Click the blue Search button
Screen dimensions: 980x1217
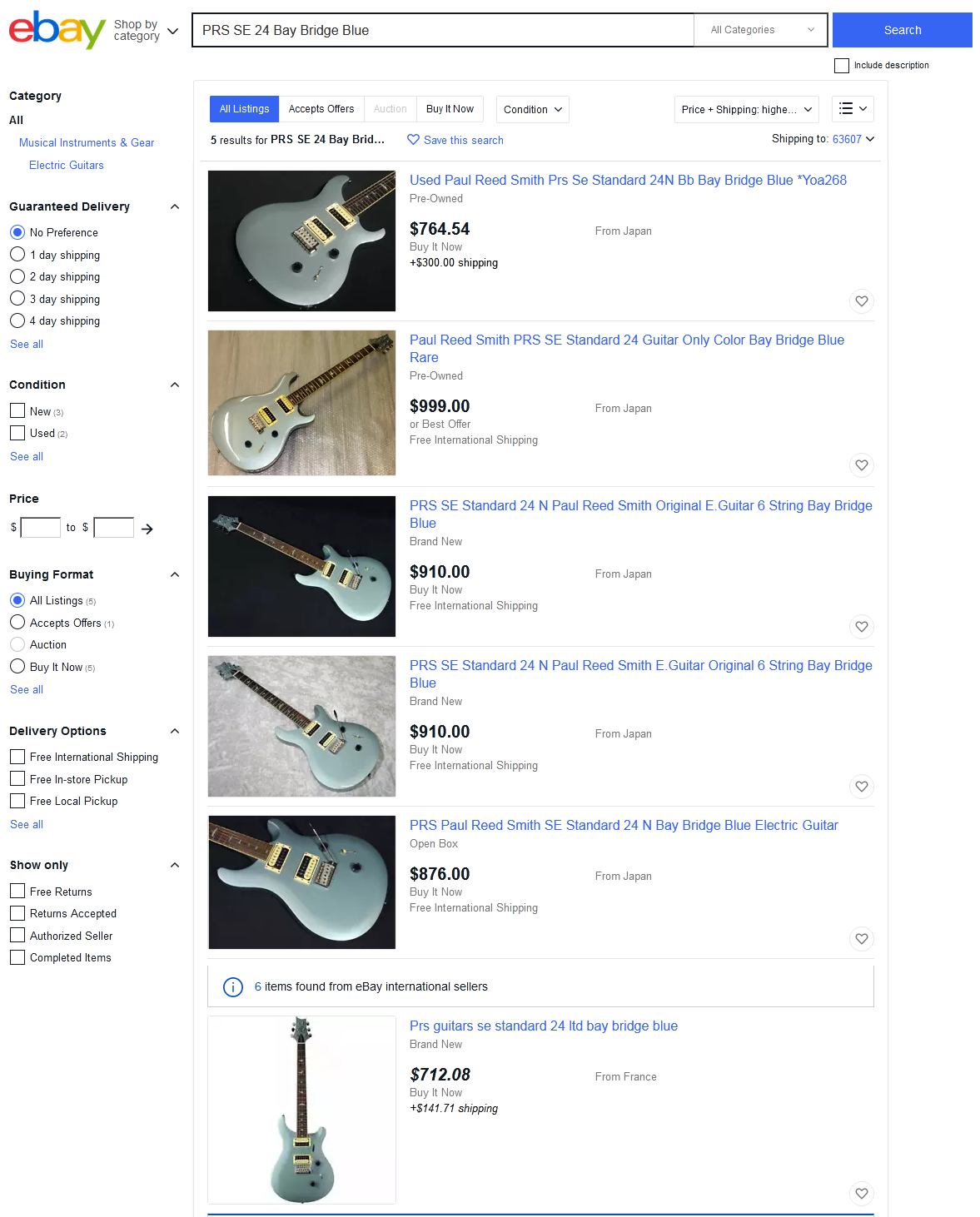tap(903, 30)
